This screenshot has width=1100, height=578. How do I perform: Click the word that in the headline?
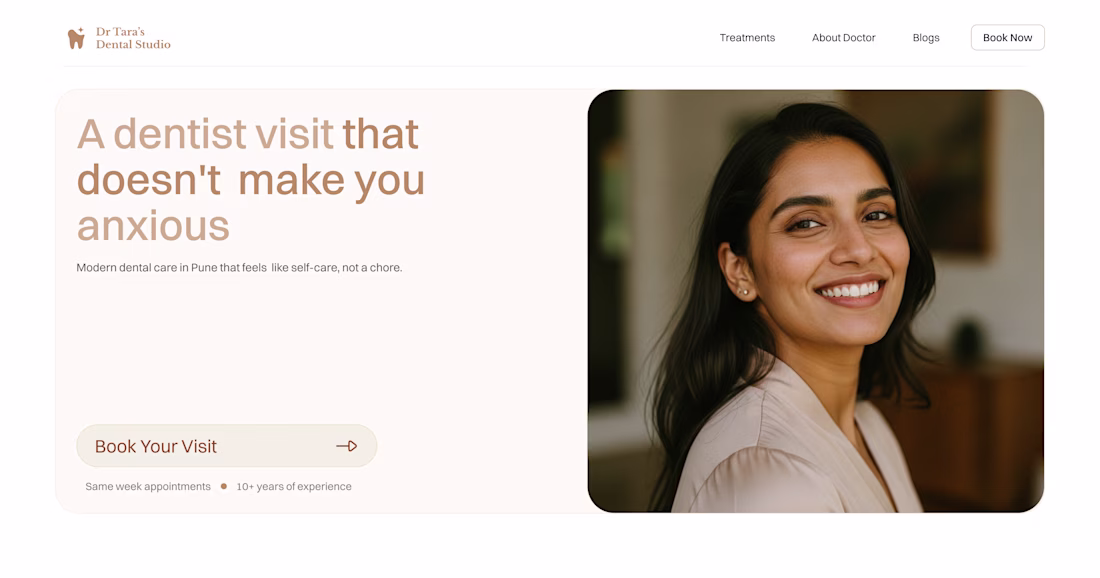pyautogui.click(x=380, y=134)
